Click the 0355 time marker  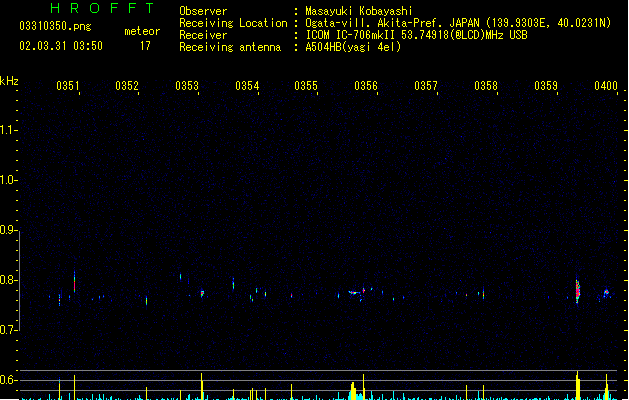coord(306,86)
